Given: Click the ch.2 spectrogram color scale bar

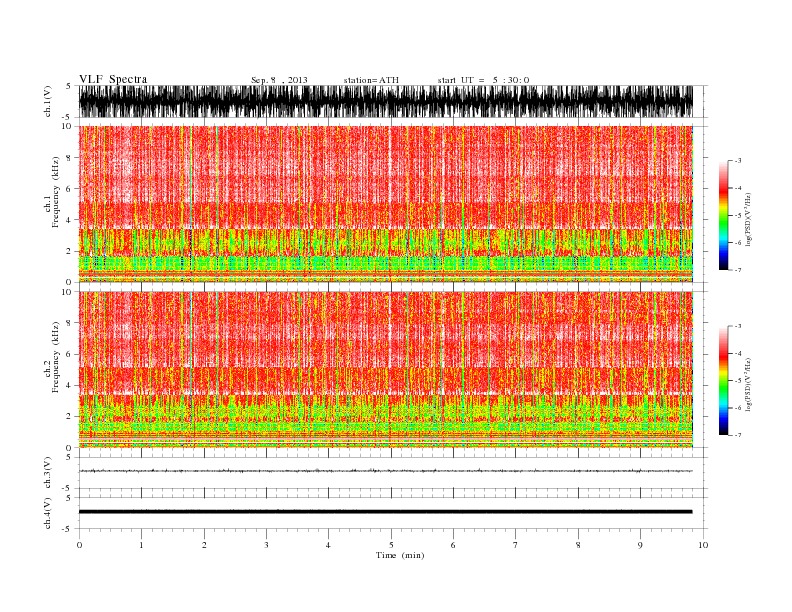Looking at the screenshot, I should coord(723,381).
